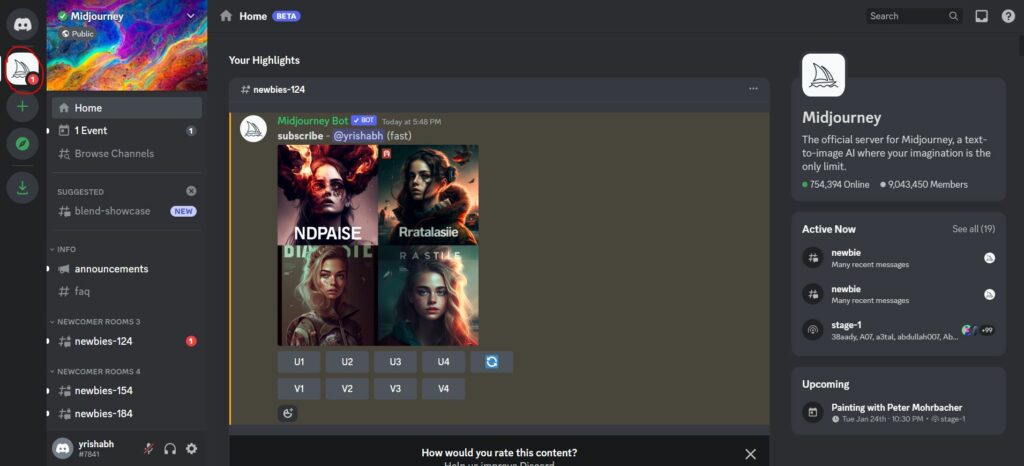The image size is (1024, 466).
Task: Click the @yrishabh mention
Action: pyautogui.click(x=358, y=136)
